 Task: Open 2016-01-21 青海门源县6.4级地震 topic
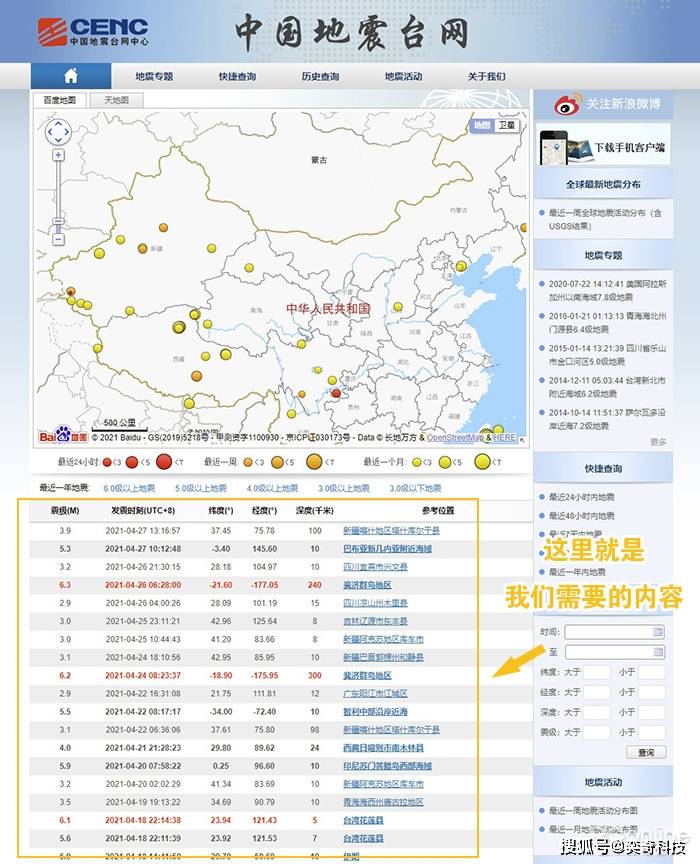click(607, 323)
